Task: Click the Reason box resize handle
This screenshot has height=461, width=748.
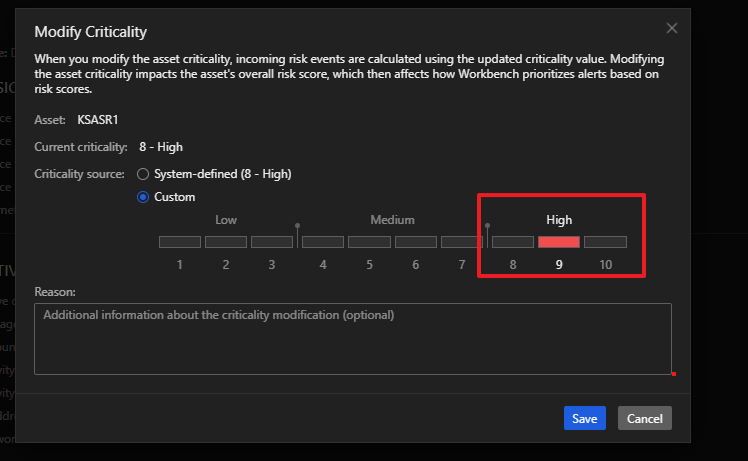Action: [x=674, y=374]
